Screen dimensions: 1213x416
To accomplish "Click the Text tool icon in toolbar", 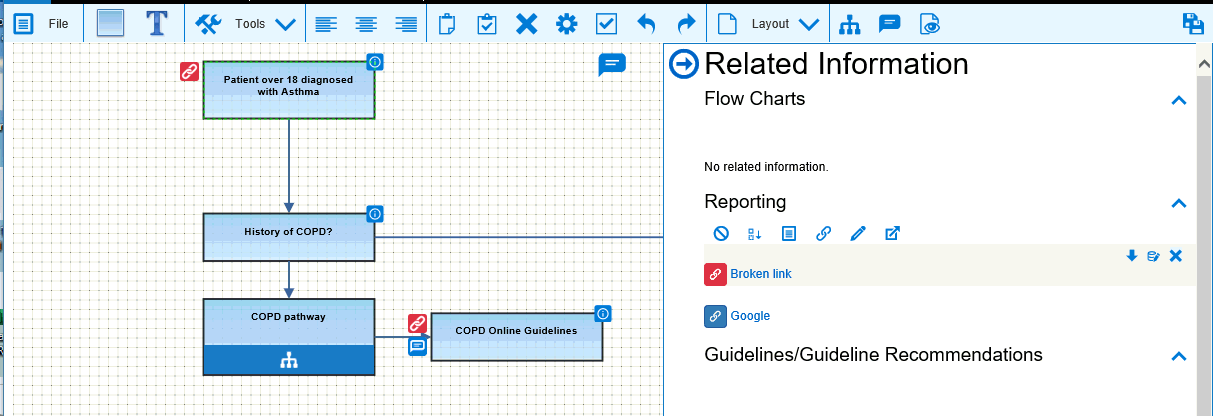I will tap(157, 23).
